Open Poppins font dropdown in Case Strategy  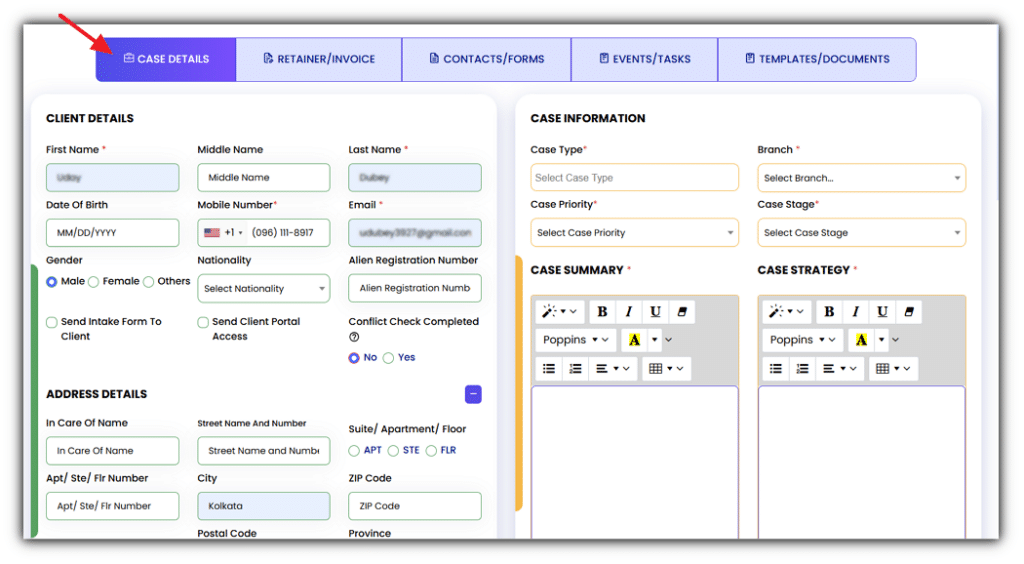tap(802, 339)
